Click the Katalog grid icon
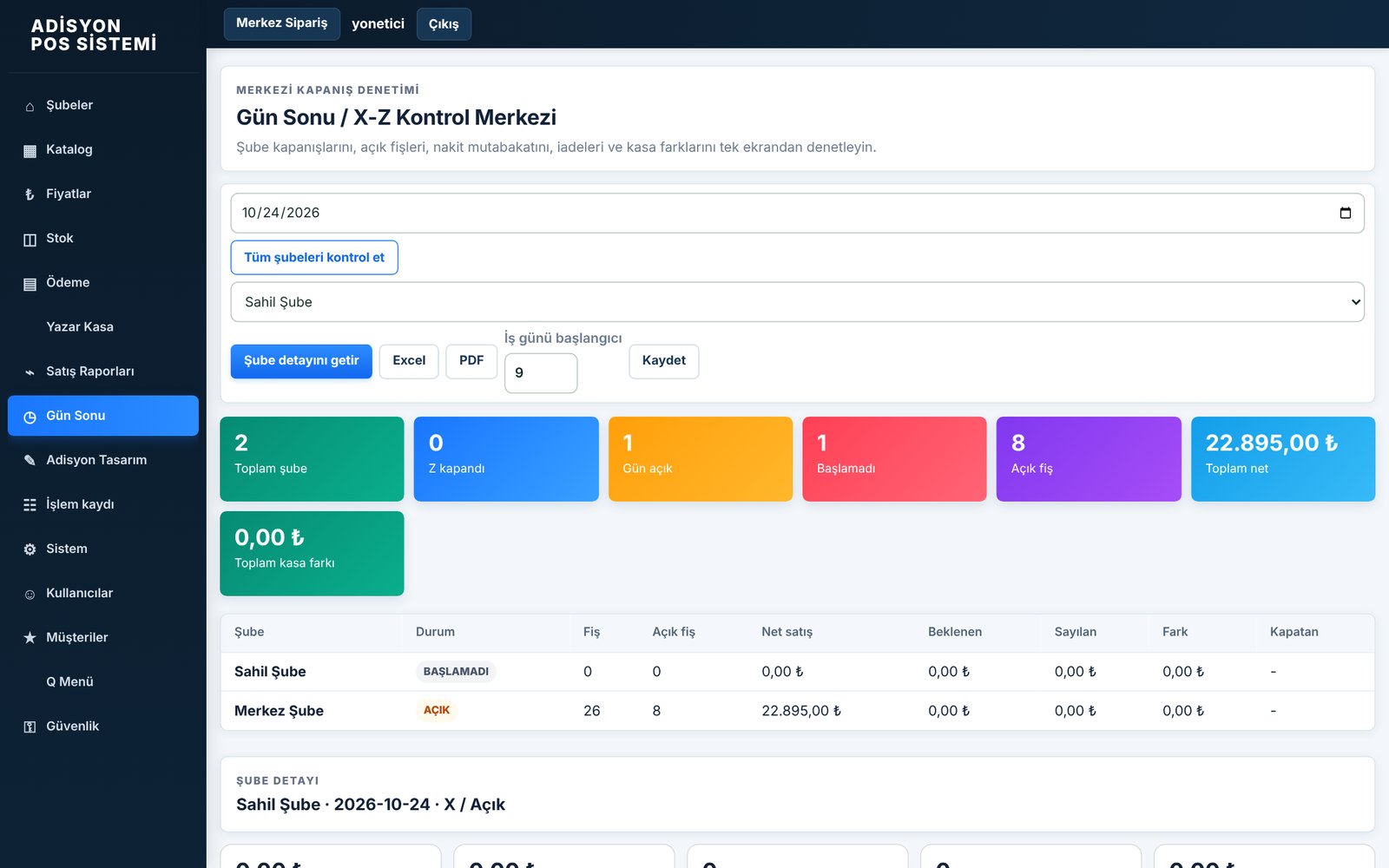This screenshot has width=1389, height=868. click(30, 150)
